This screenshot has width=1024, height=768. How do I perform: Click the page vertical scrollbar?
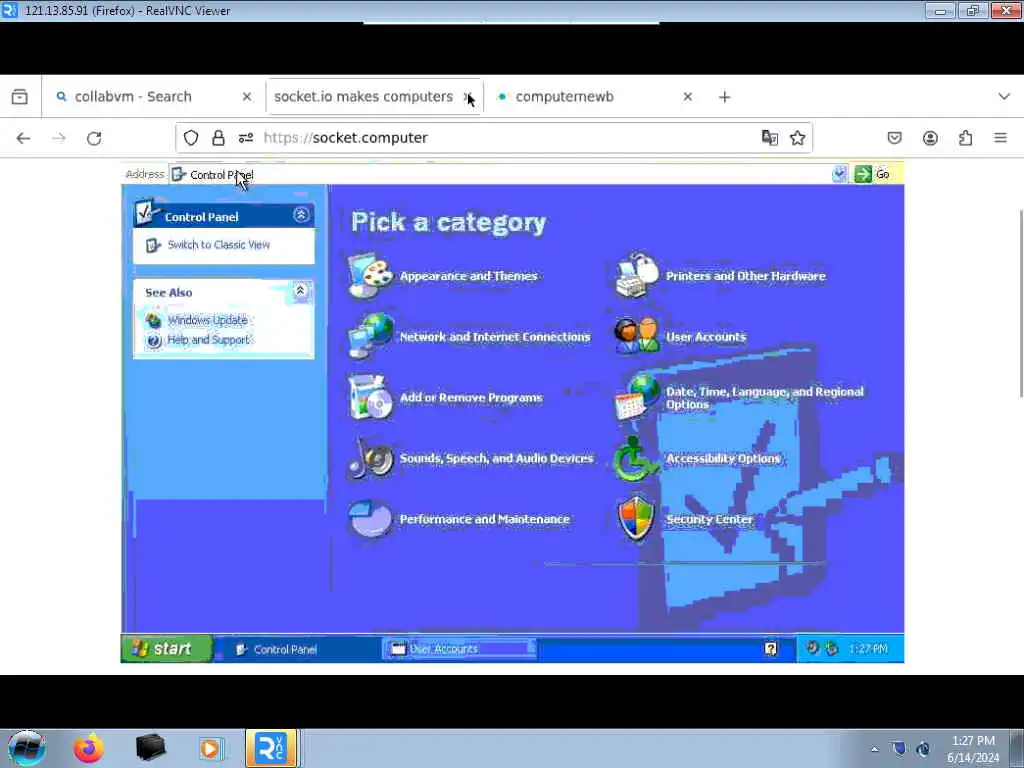[x=1020, y=304]
